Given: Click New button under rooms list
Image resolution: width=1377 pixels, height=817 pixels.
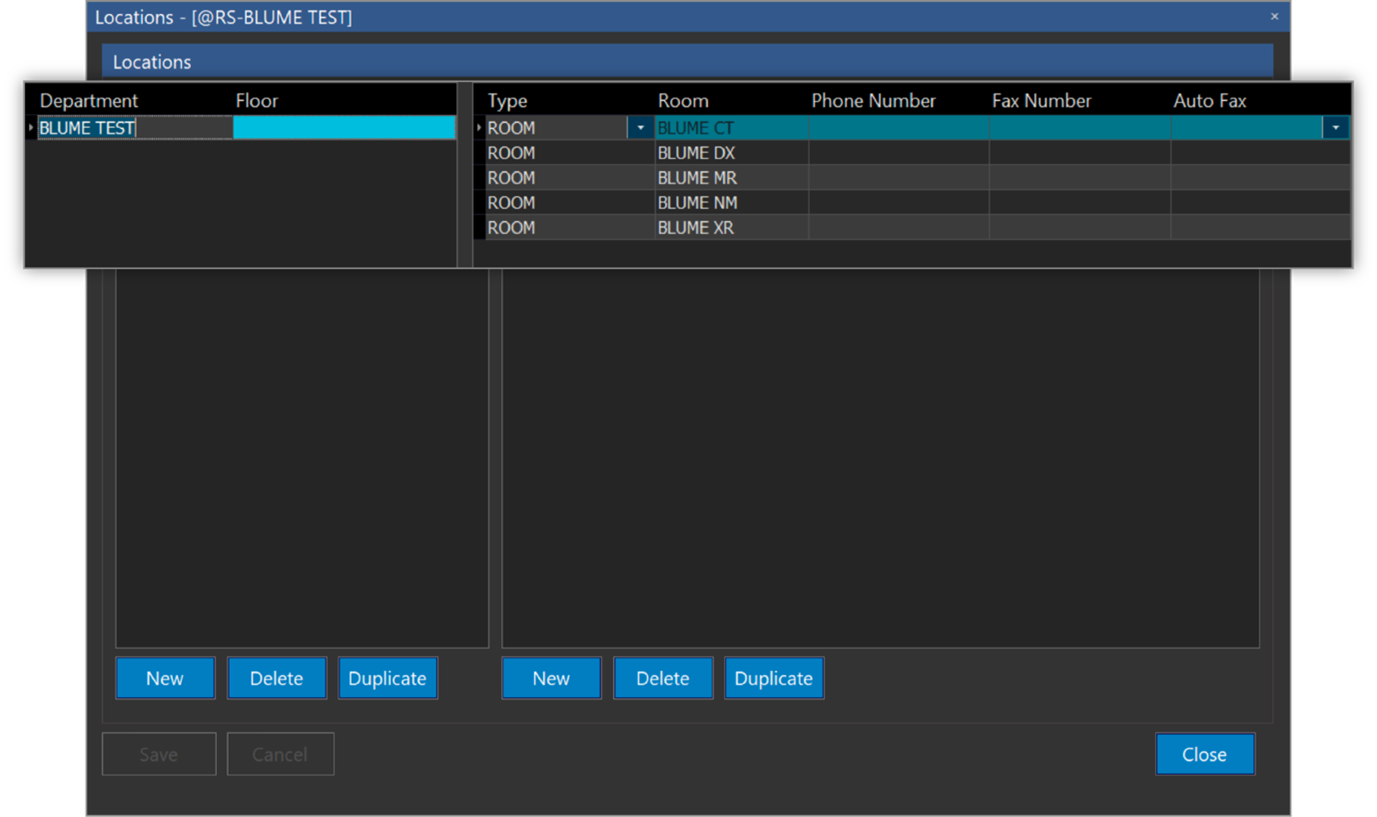Looking at the screenshot, I should tap(551, 678).
